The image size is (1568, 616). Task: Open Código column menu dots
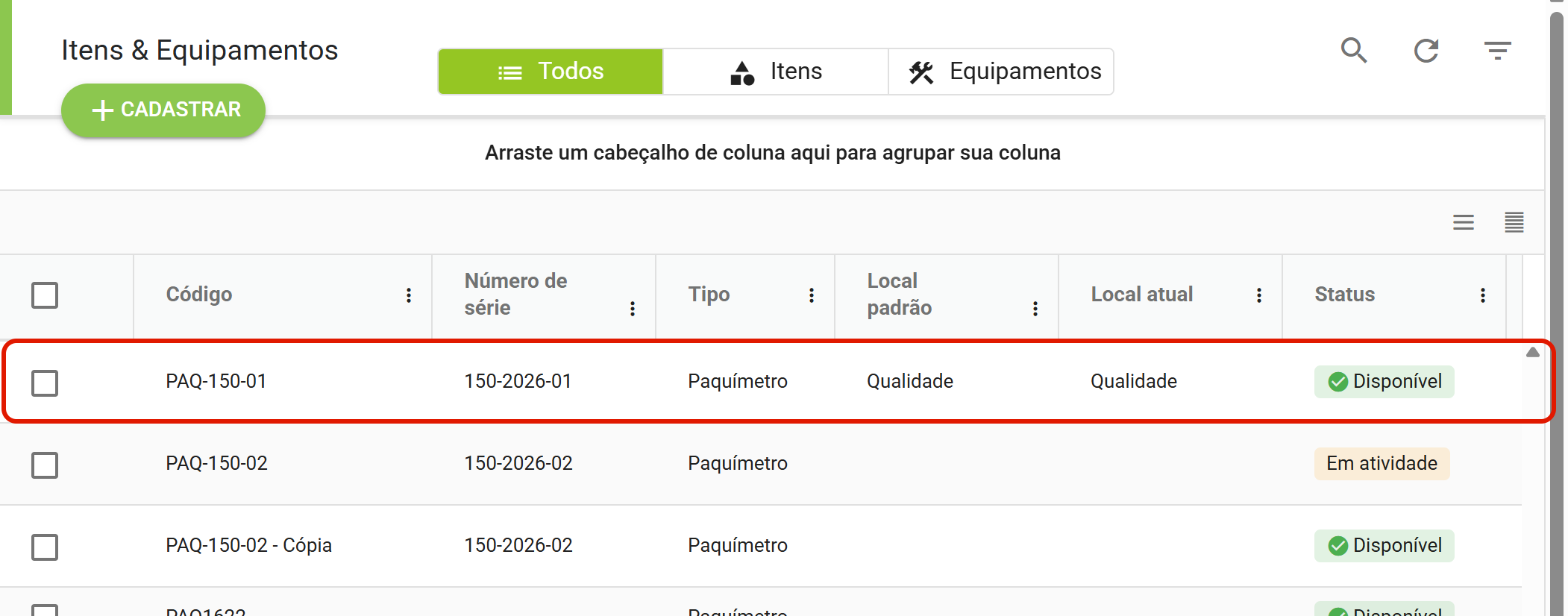[x=409, y=295]
